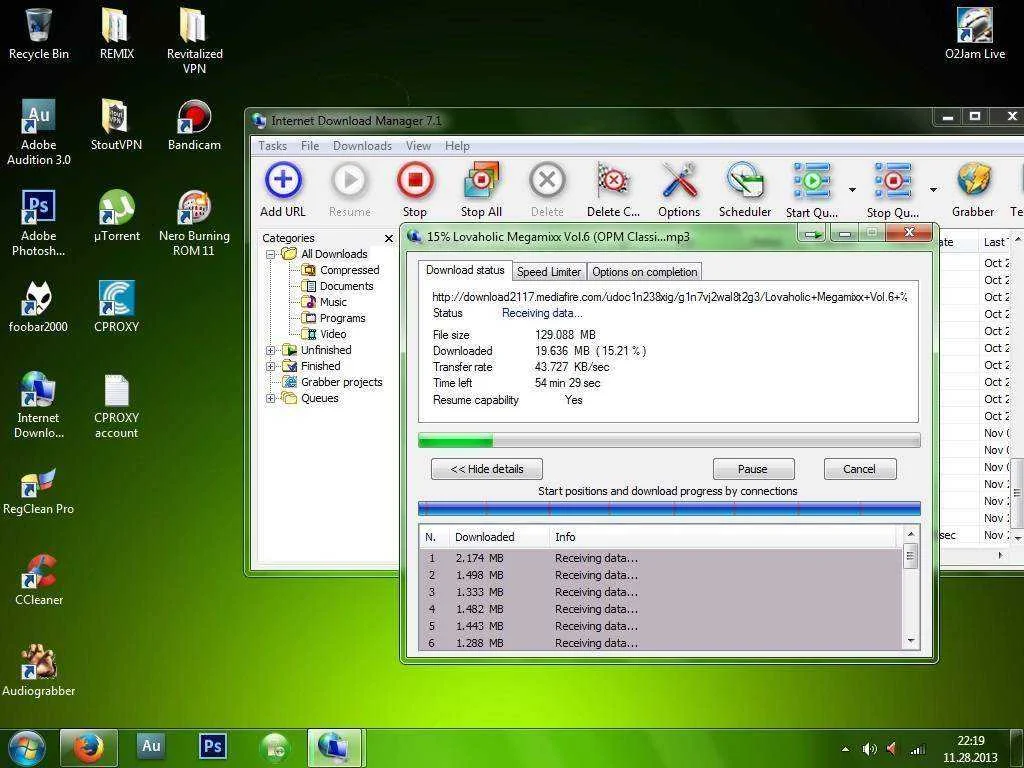1024x768 pixels.
Task: Click the Stop All toolbar icon
Action: [481, 189]
